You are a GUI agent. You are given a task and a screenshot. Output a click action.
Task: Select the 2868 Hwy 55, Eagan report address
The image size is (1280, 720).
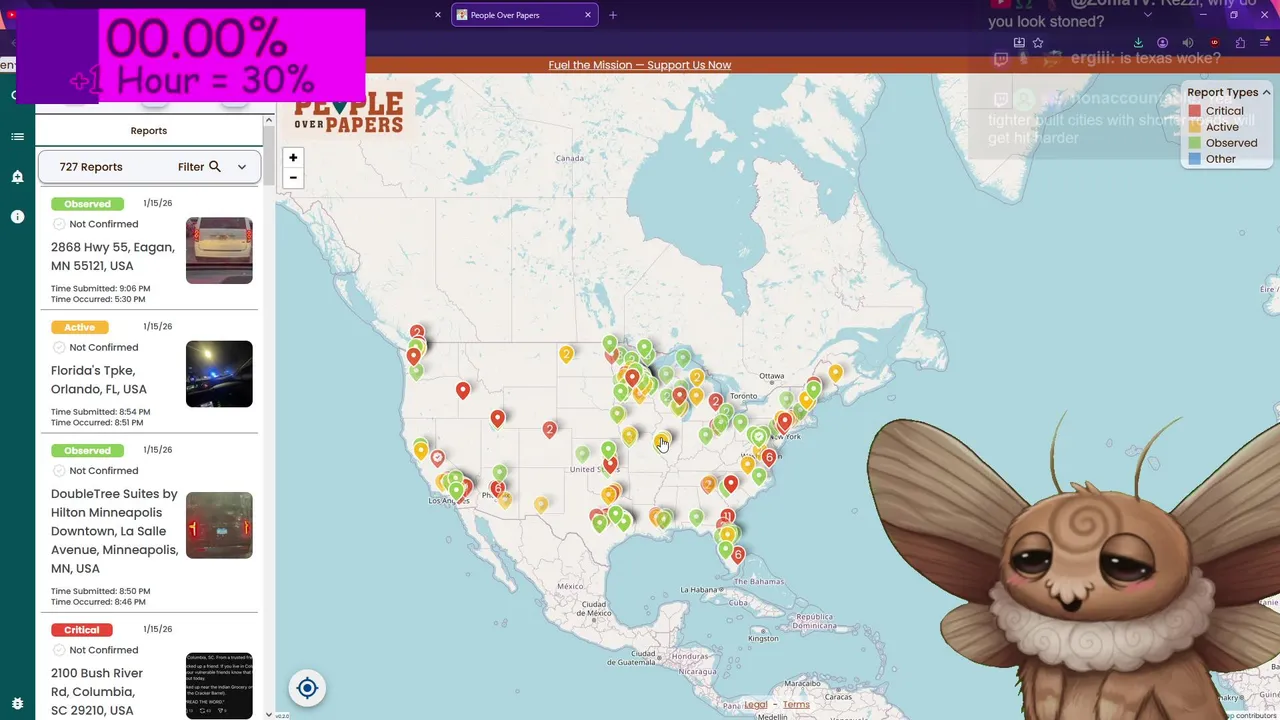(112, 256)
